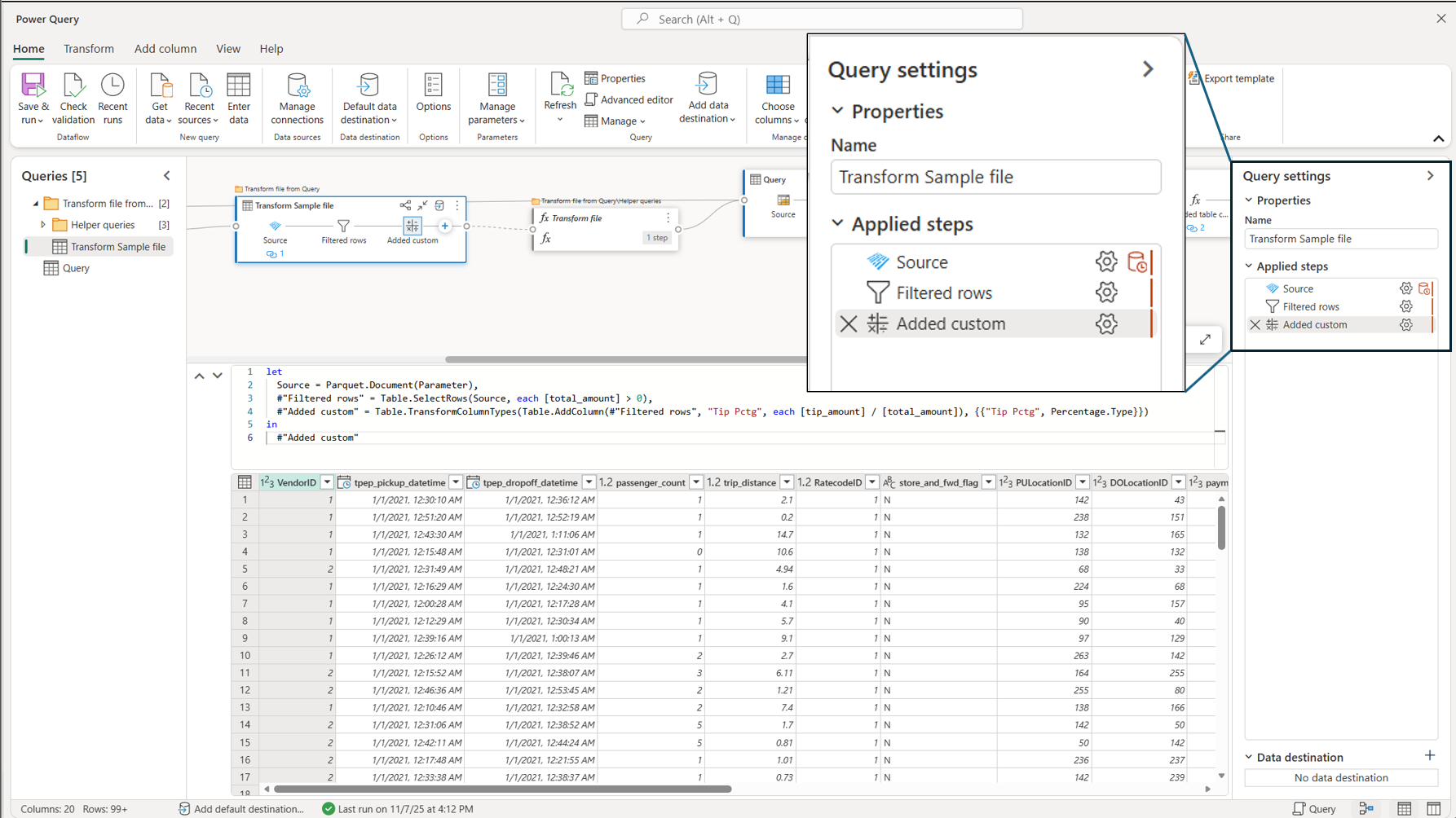Add a data destination with the plus button

(x=1430, y=756)
